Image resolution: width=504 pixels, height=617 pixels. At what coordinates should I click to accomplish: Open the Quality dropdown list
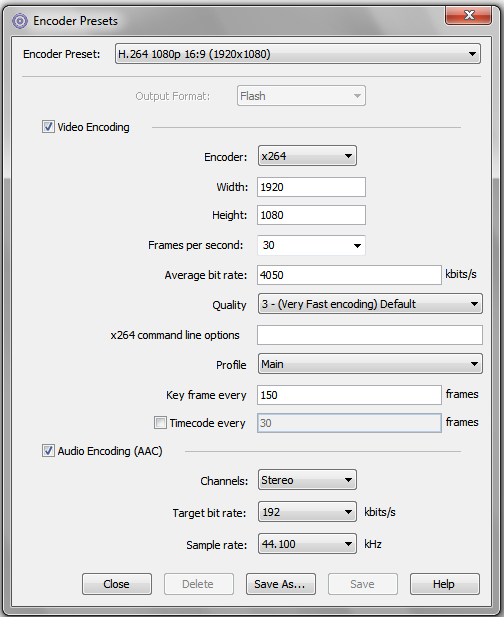click(370, 304)
